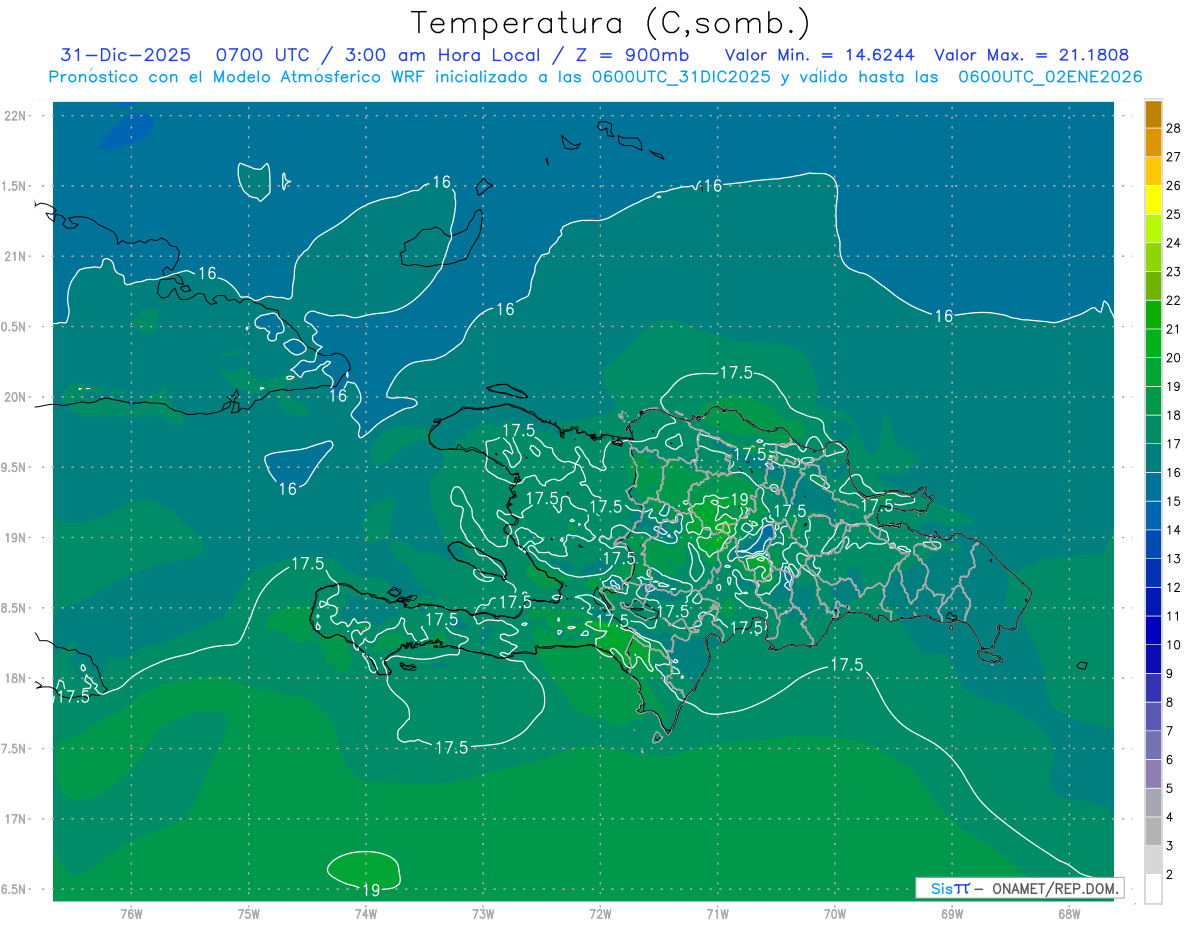Image resolution: width=1200 pixels, height=927 pixels.
Task: Click the color legend value "21"
Action: (x=1174, y=329)
